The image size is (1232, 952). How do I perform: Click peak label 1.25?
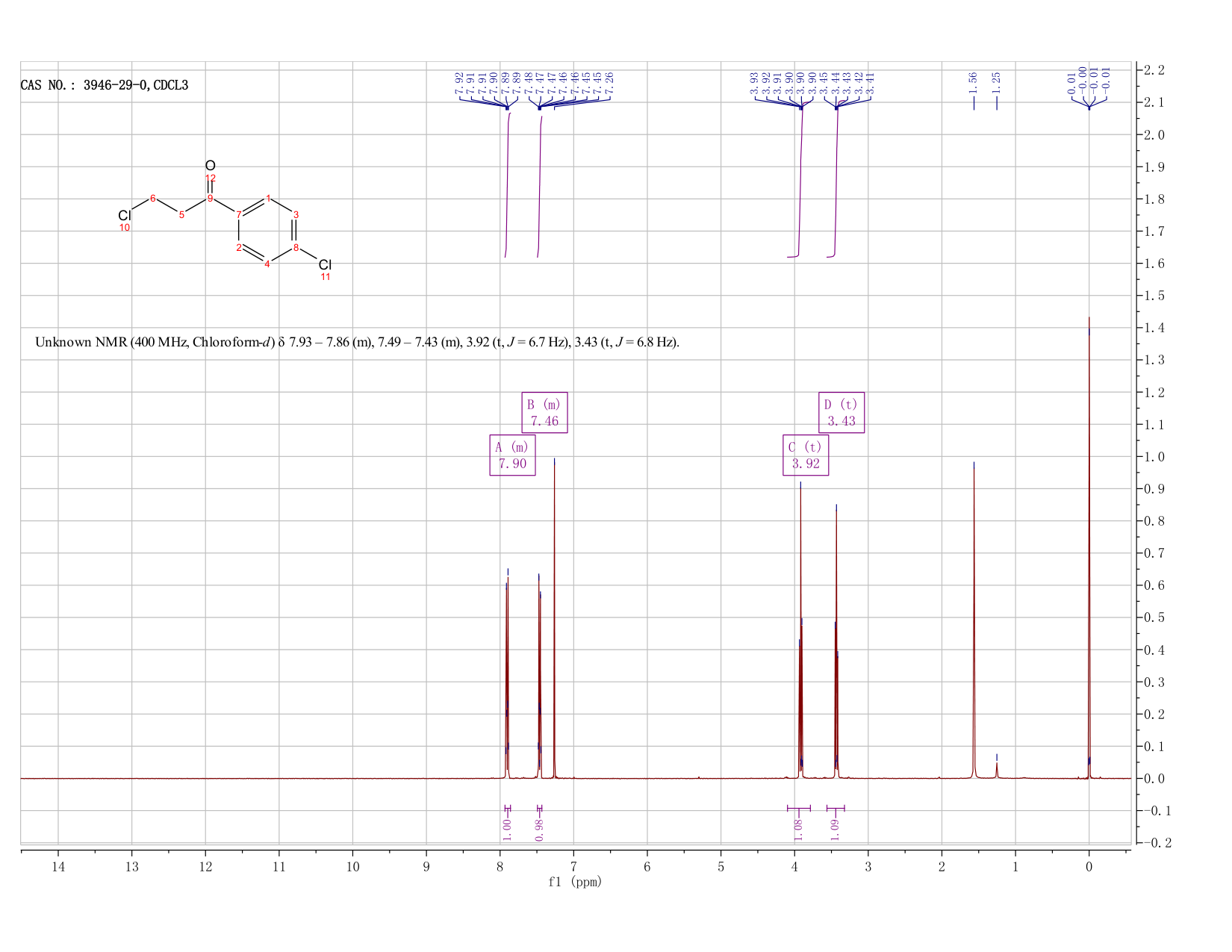(996, 81)
